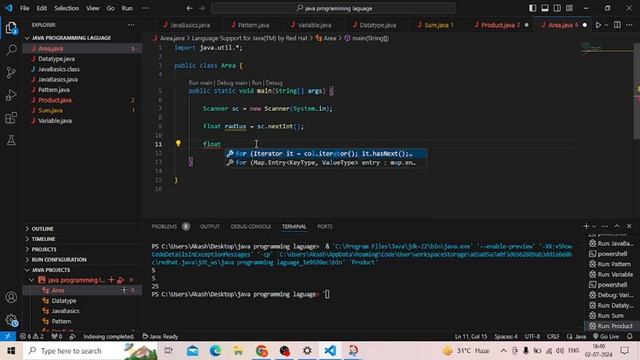Click the Windows taskbar search box
Viewport: 640px width, 360px height.
pos(90,351)
